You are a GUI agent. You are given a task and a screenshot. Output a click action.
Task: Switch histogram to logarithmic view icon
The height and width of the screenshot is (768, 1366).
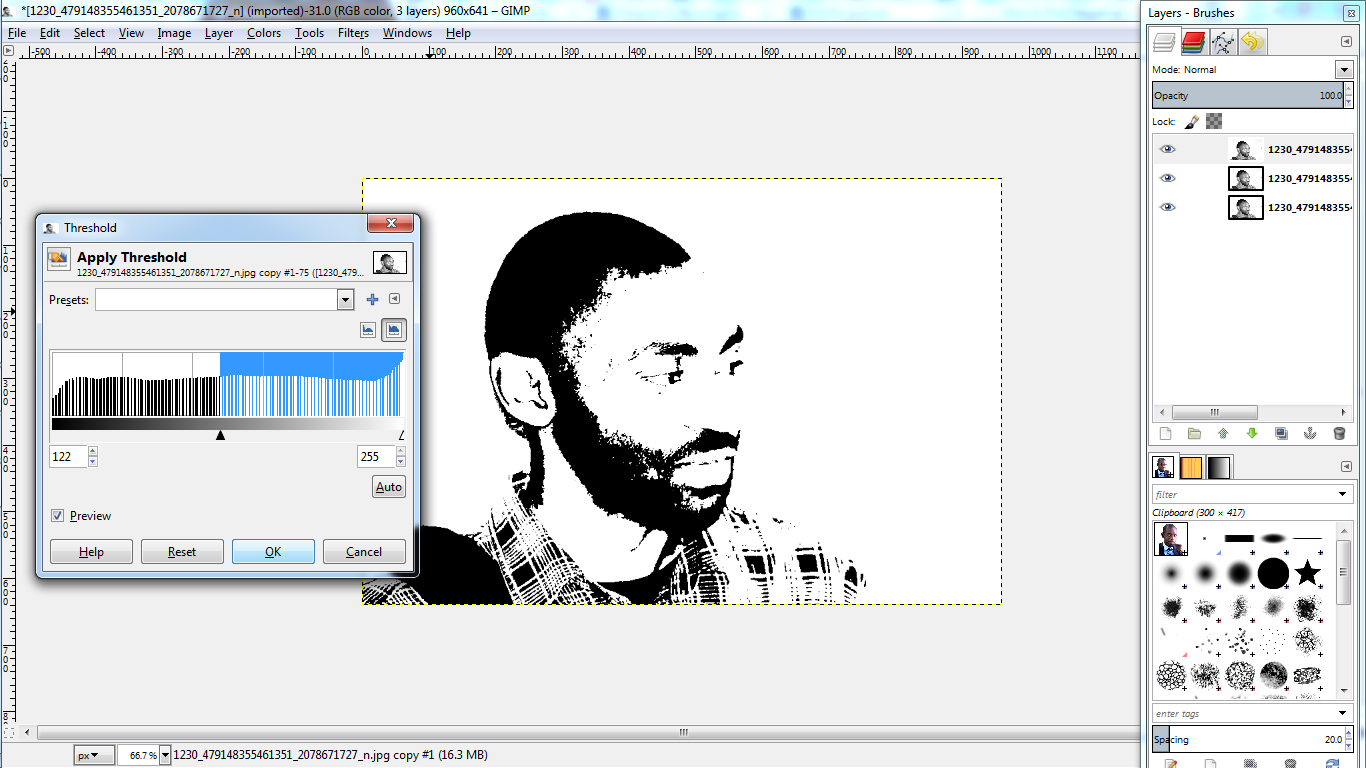tap(393, 330)
